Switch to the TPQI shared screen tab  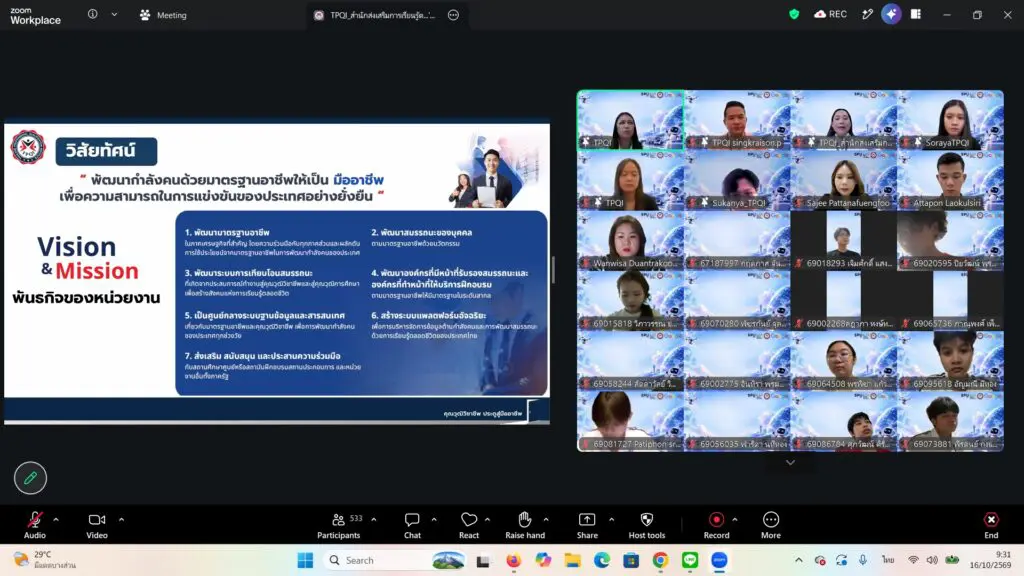(374, 15)
